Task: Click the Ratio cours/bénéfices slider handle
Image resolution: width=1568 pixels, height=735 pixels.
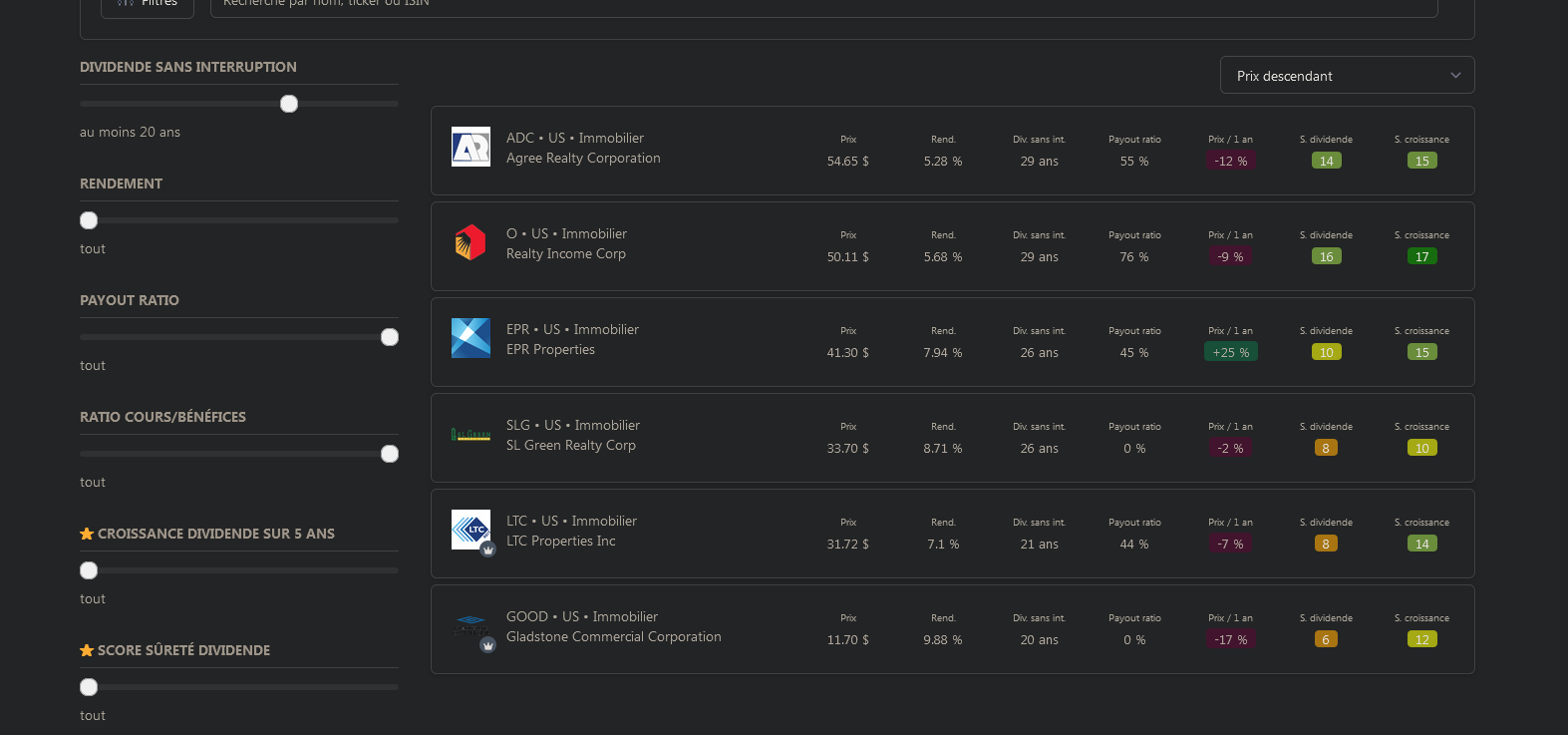Action: tap(390, 454)
